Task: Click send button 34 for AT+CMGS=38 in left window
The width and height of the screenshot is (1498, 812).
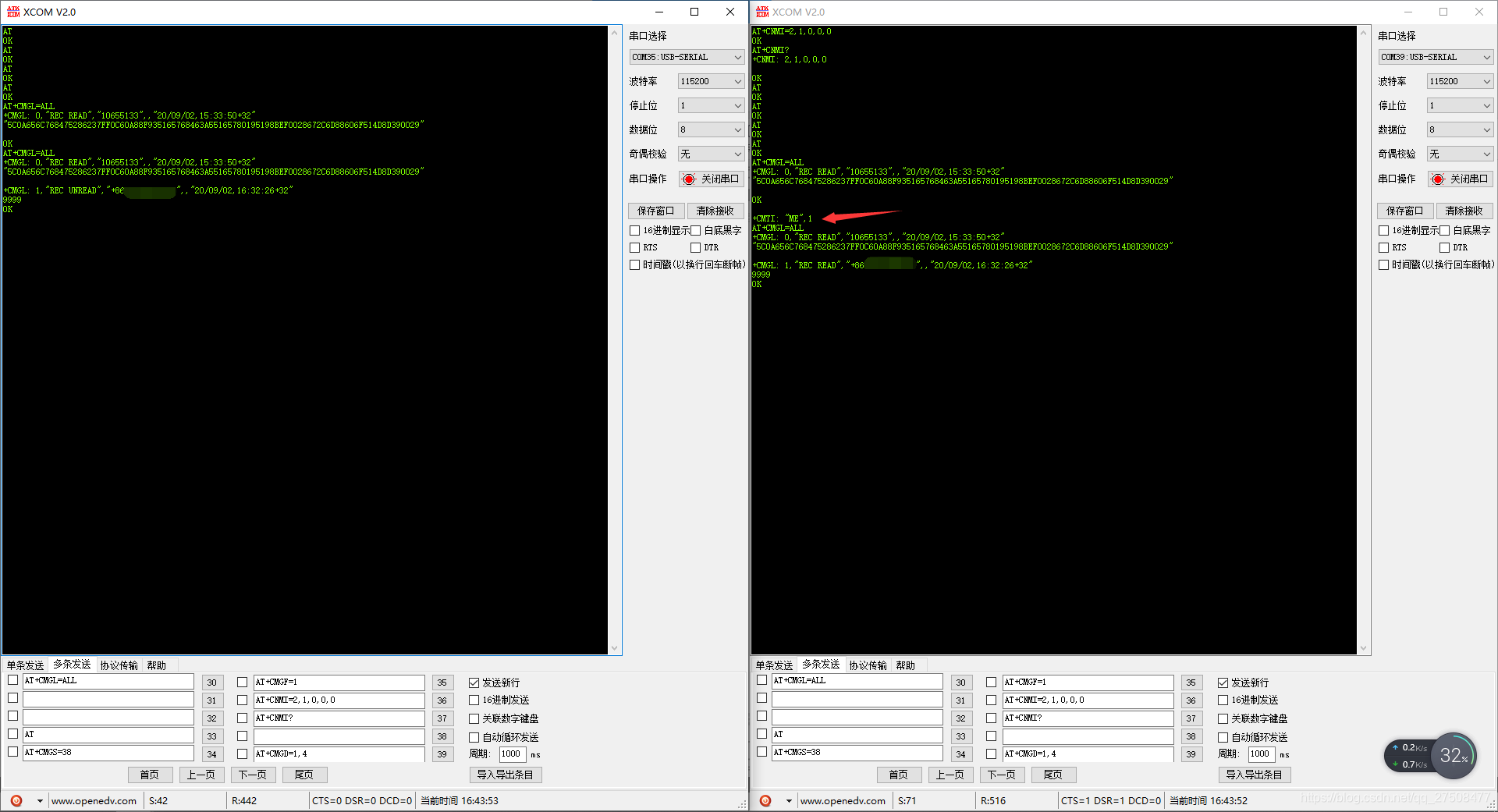Action: 212,754
